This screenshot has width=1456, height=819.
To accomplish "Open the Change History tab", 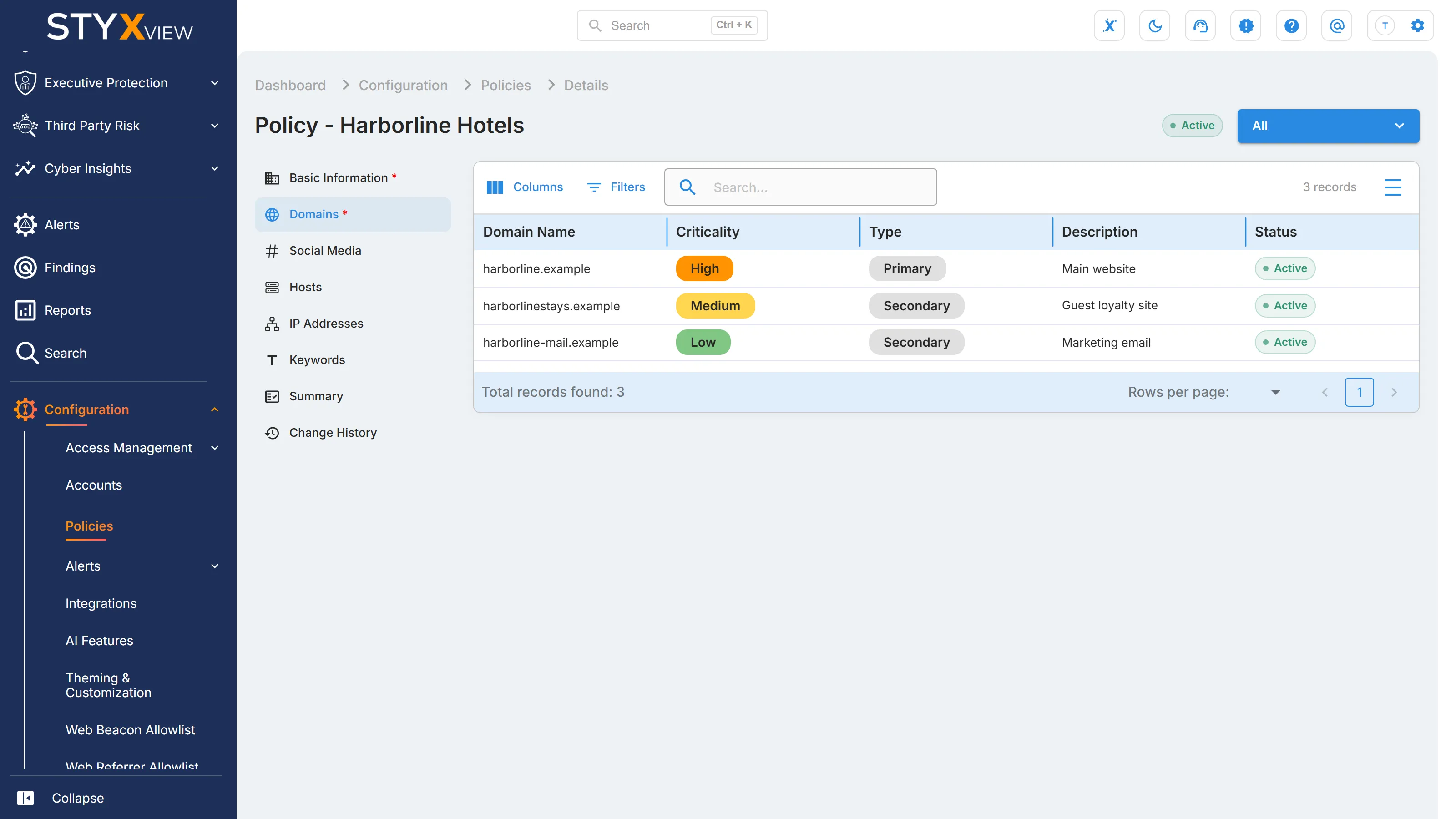I will pos(353,432).
